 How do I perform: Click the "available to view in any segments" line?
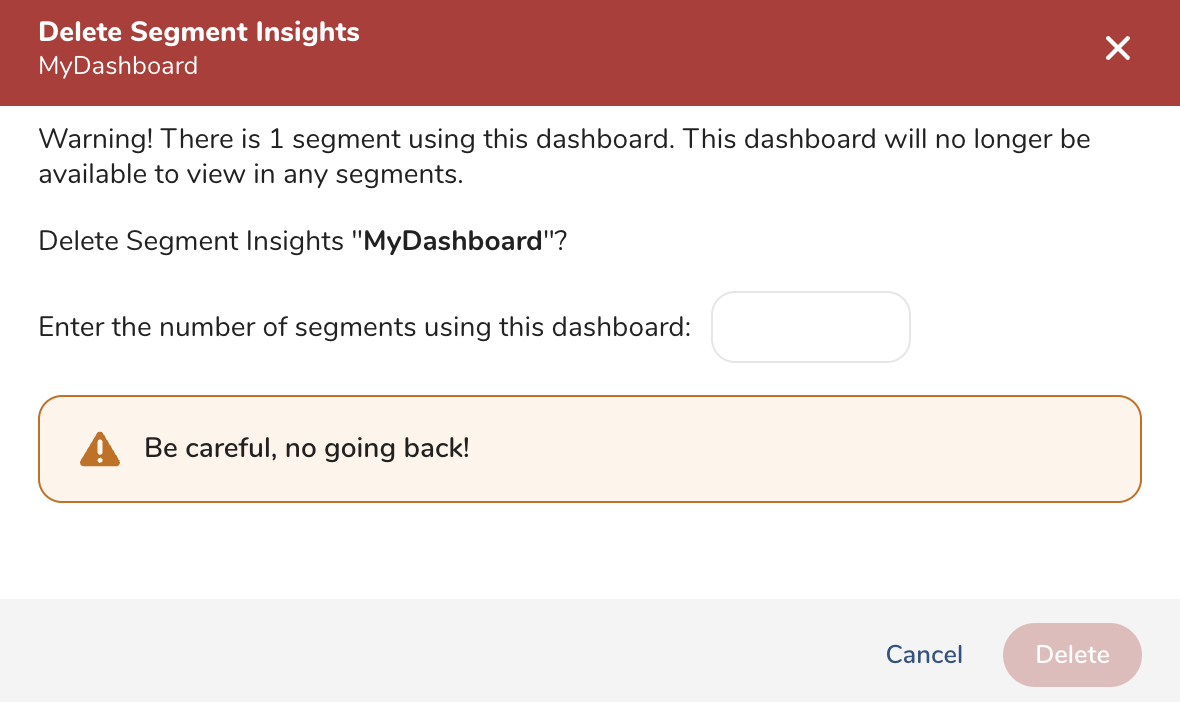[x=250, y=175]
